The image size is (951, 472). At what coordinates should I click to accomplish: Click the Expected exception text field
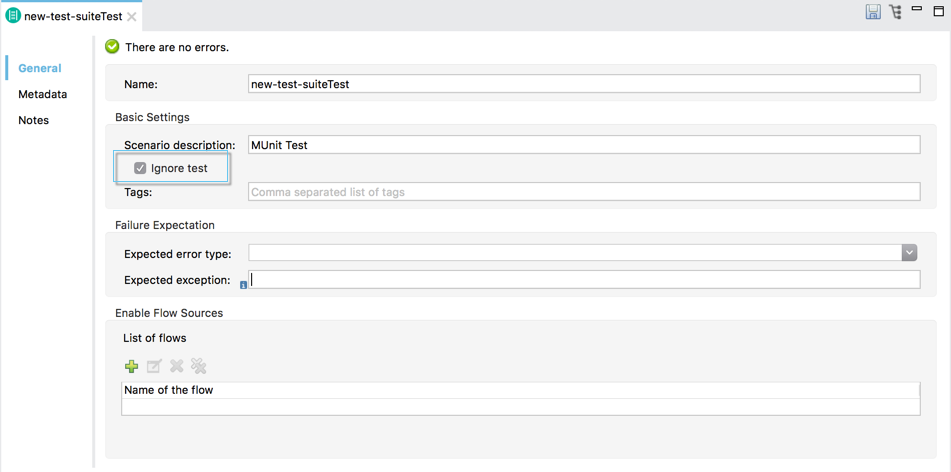[583, 280]
